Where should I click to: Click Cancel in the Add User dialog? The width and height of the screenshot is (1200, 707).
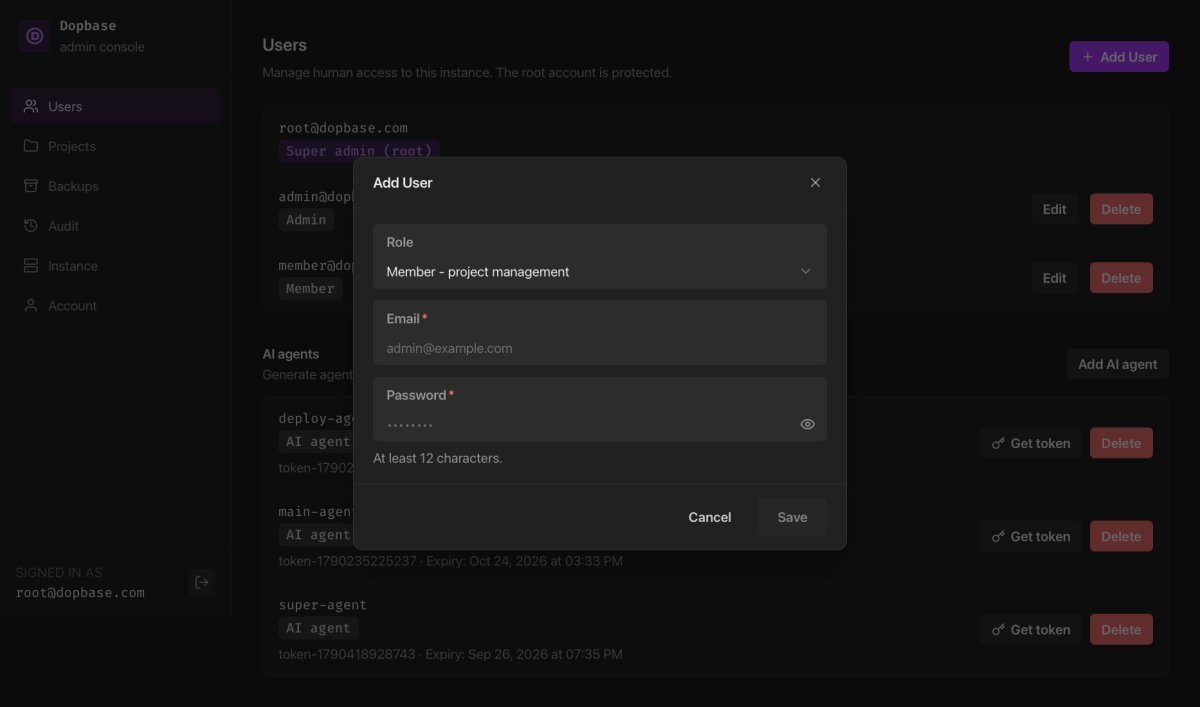710,517
